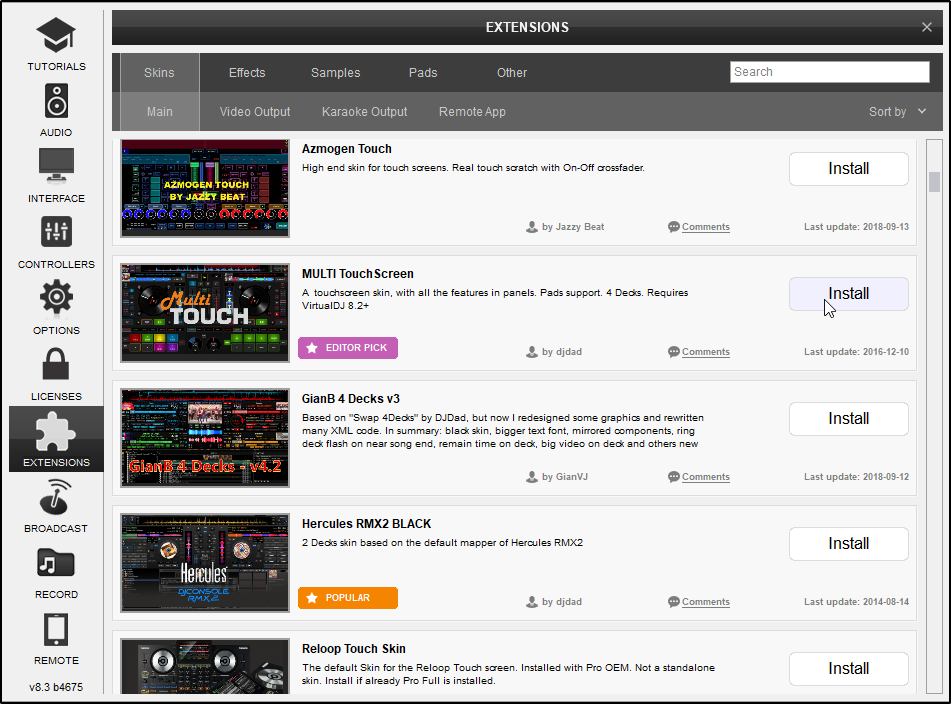Click the orange Popular badge
Viewport: 951px width, 704px height.
[x=348, y=598]
